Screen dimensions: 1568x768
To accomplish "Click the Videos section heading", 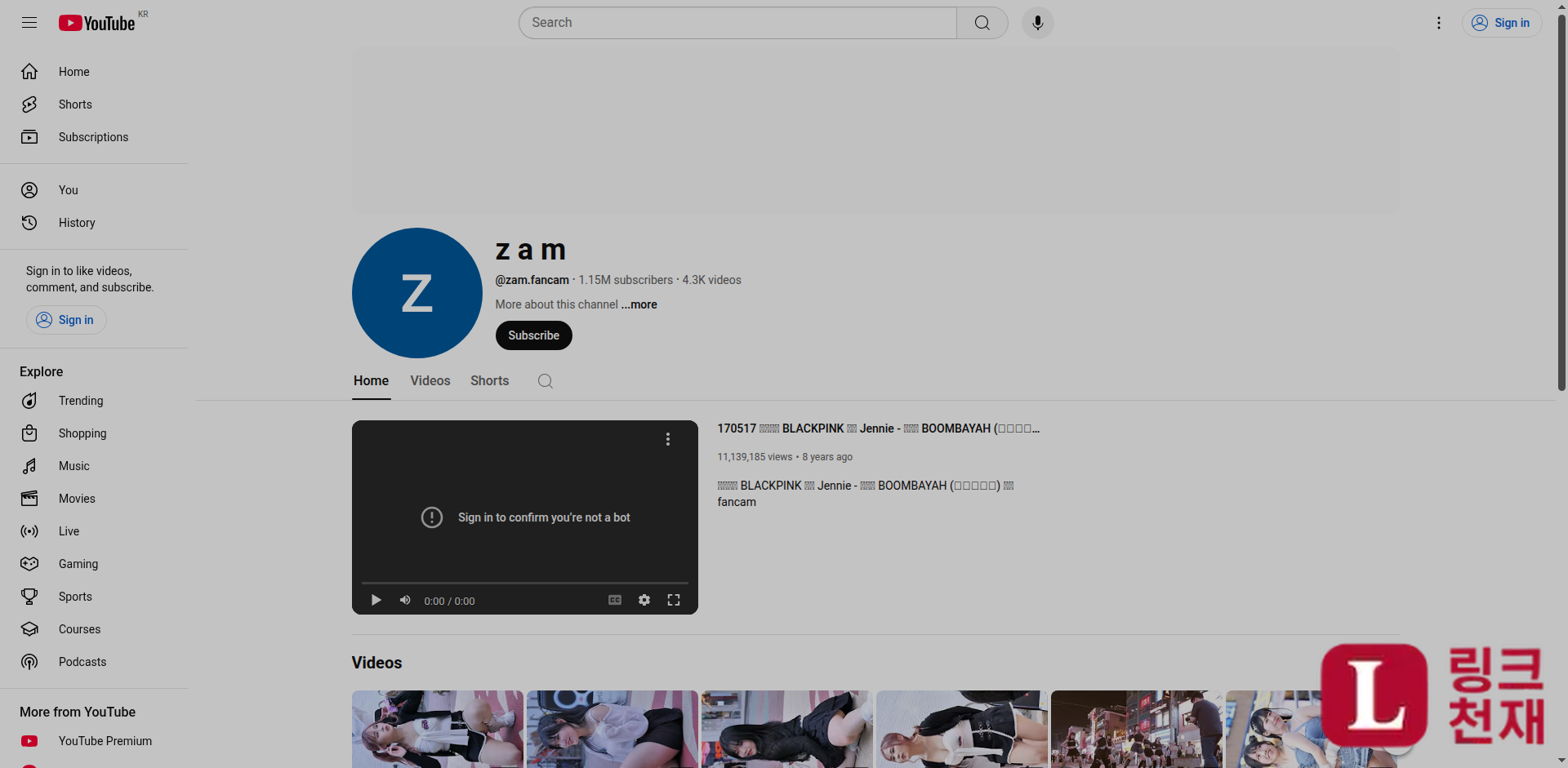I will click(x=376, y=663).
